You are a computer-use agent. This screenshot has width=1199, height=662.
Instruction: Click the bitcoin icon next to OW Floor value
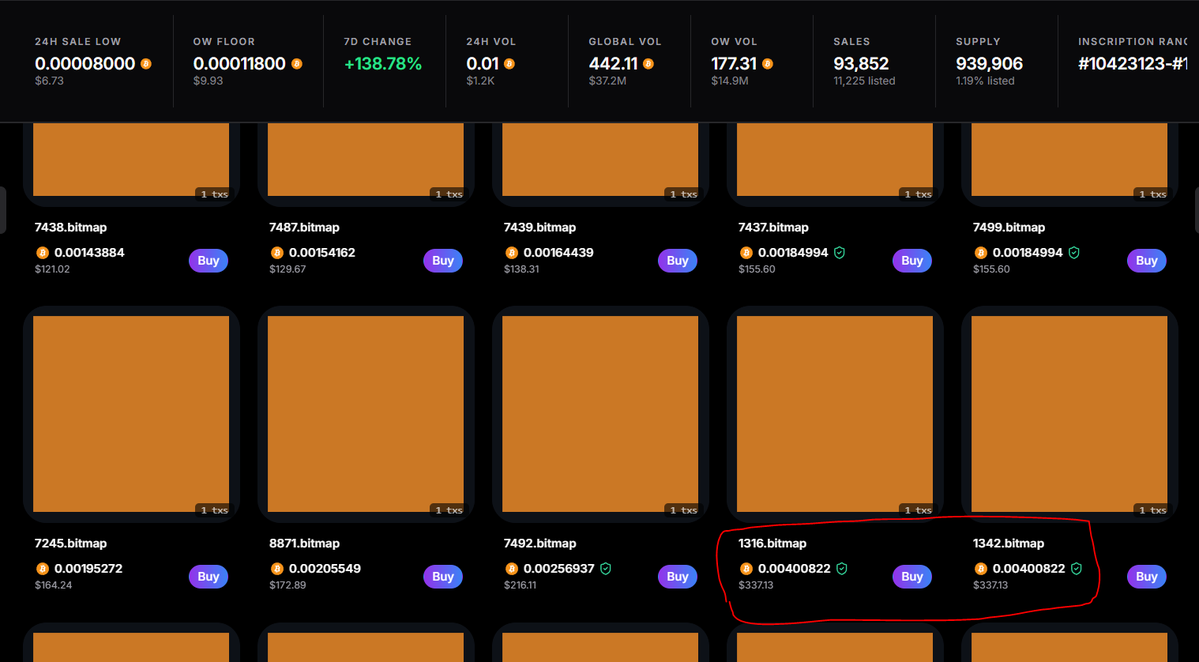pyautogui.click(x=297, y=64)
